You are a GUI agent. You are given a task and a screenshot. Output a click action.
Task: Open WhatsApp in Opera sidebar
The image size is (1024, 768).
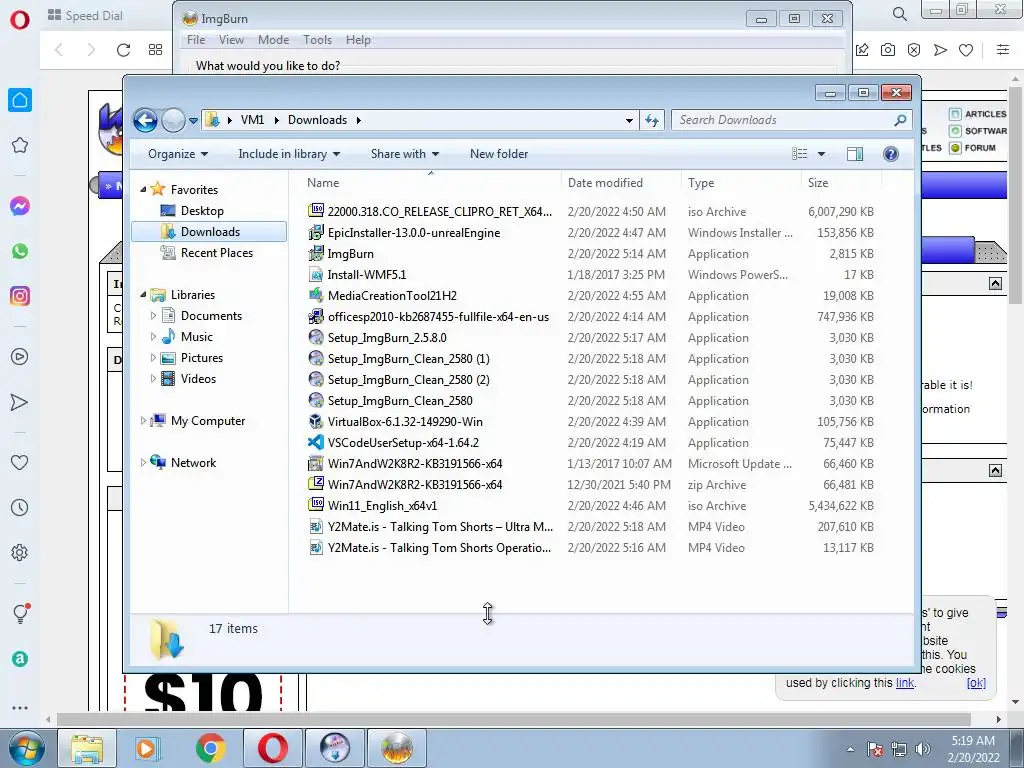pyautogui.click(x=20, y=251)
